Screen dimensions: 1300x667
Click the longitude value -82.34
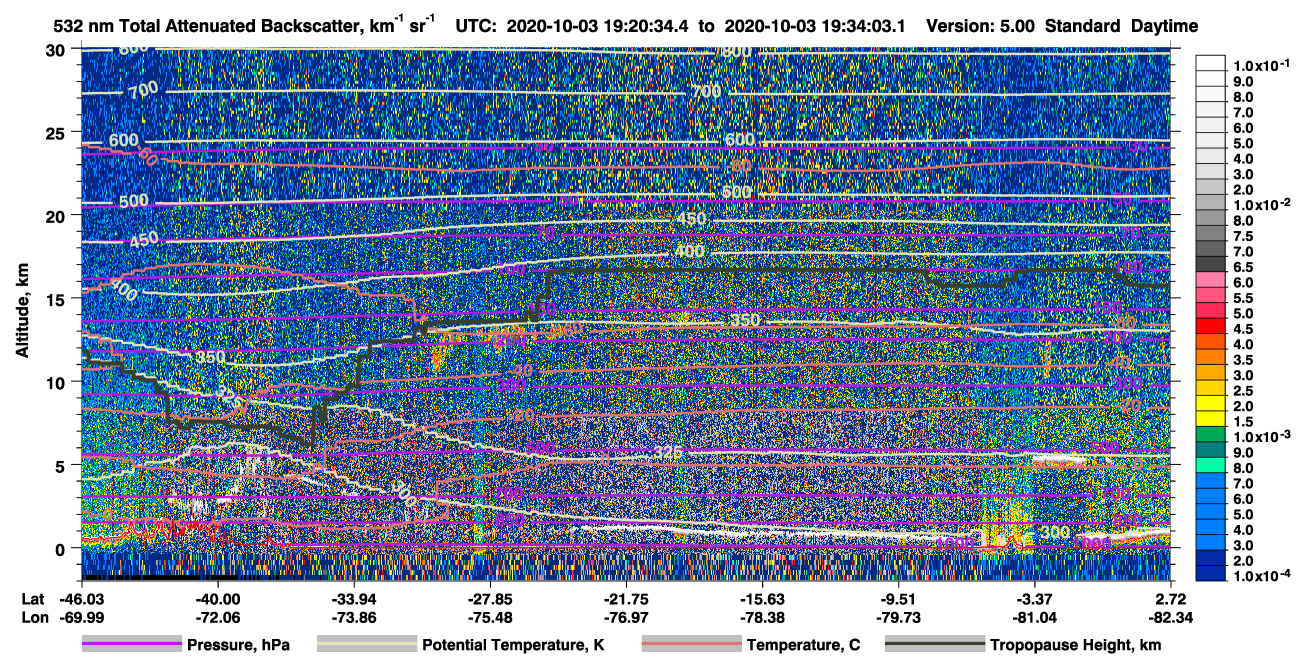tap(1170, 618)
